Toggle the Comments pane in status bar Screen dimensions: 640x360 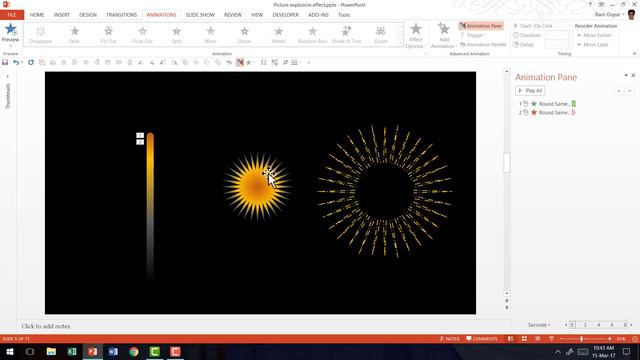pos(482,339)
